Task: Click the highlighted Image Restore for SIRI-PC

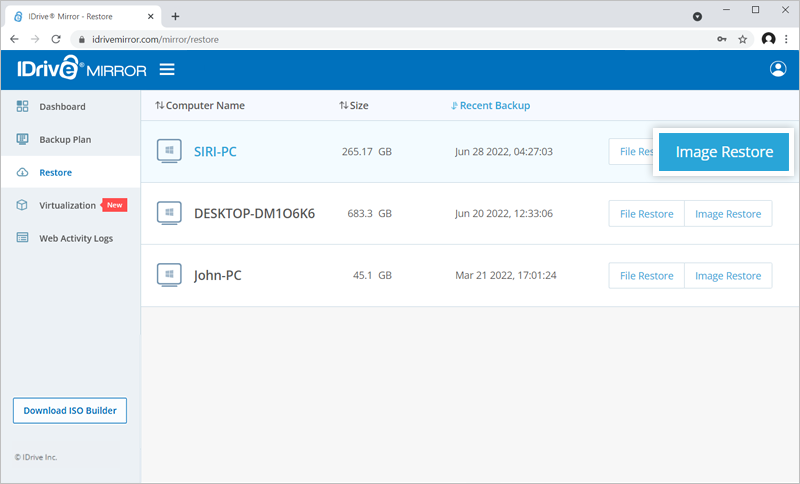Action: [724, 151]
